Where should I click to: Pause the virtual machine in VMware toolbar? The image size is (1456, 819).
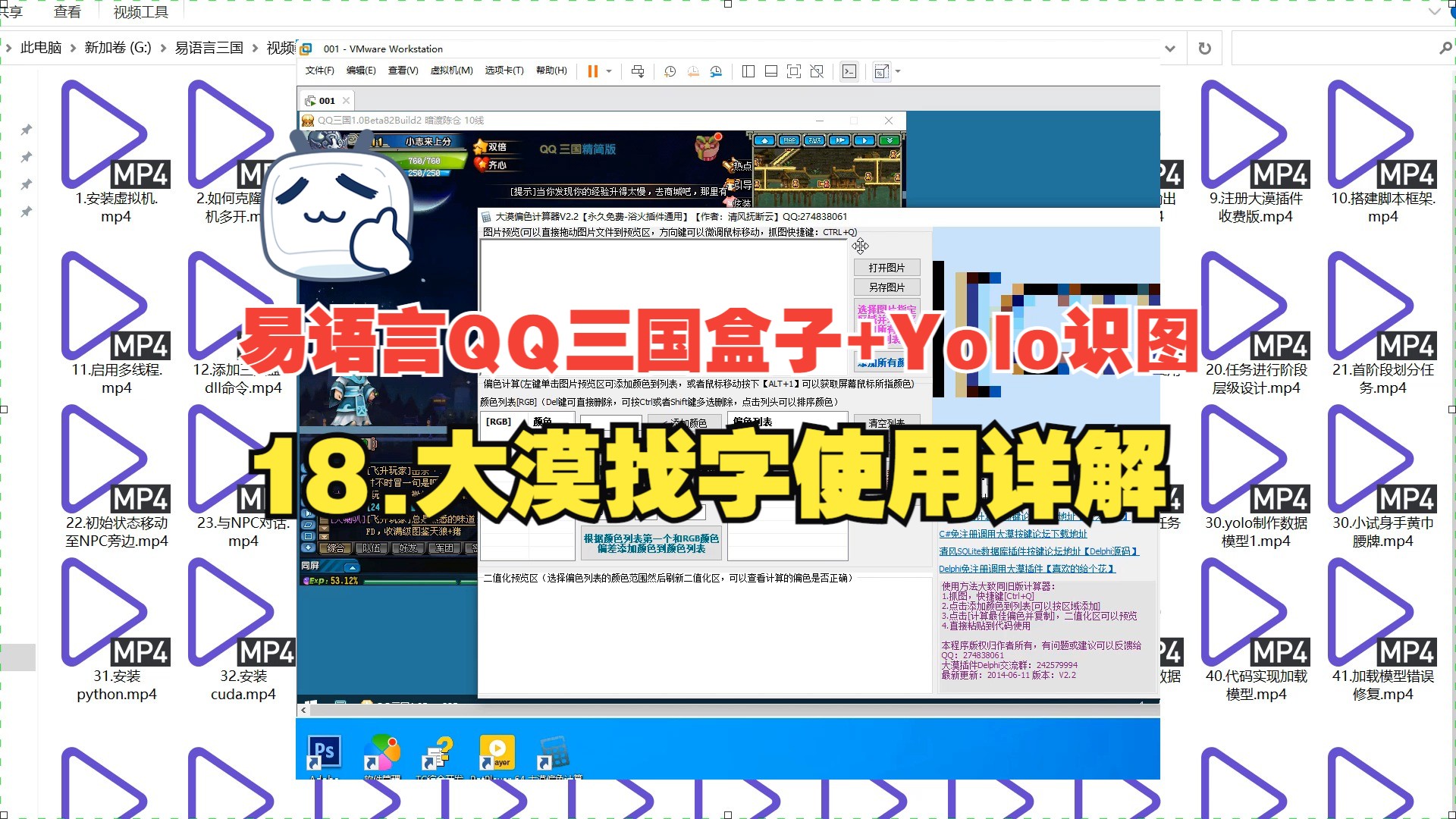click(x=592, y=71)
